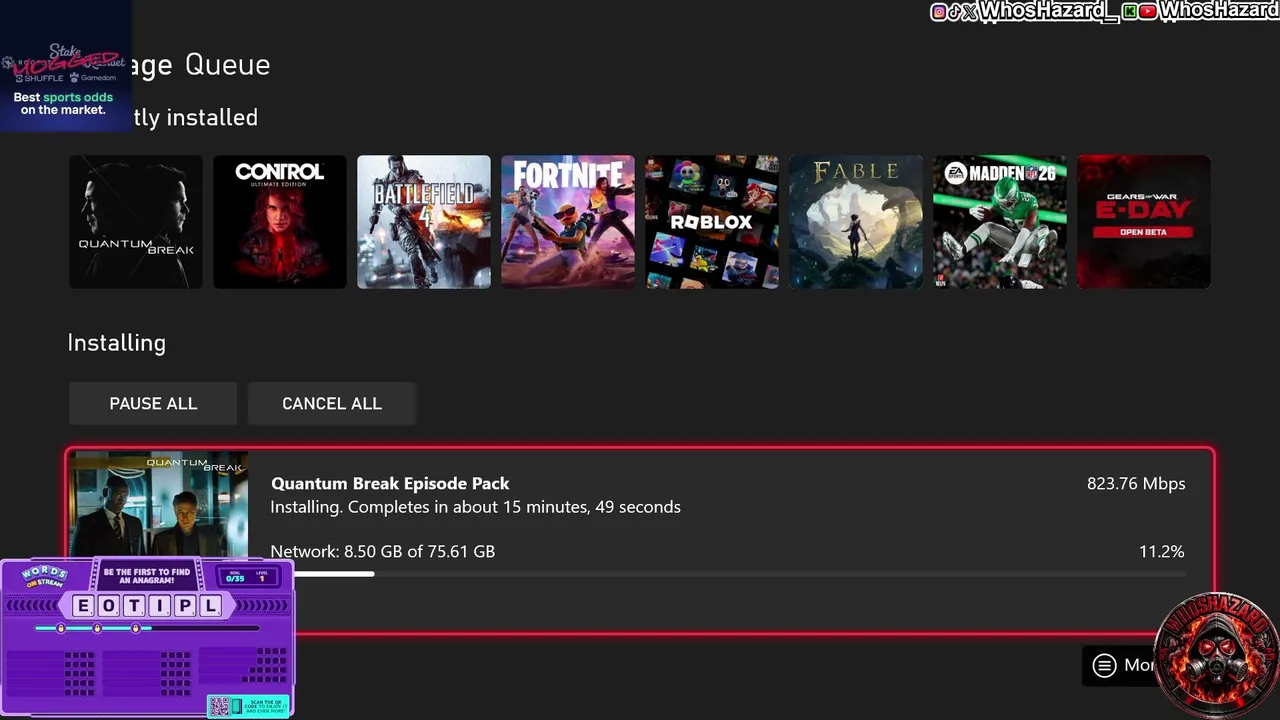Click the WhosHazard gas mask logo
This screenshot has width=1280, height=720.
click(1217, 655)
